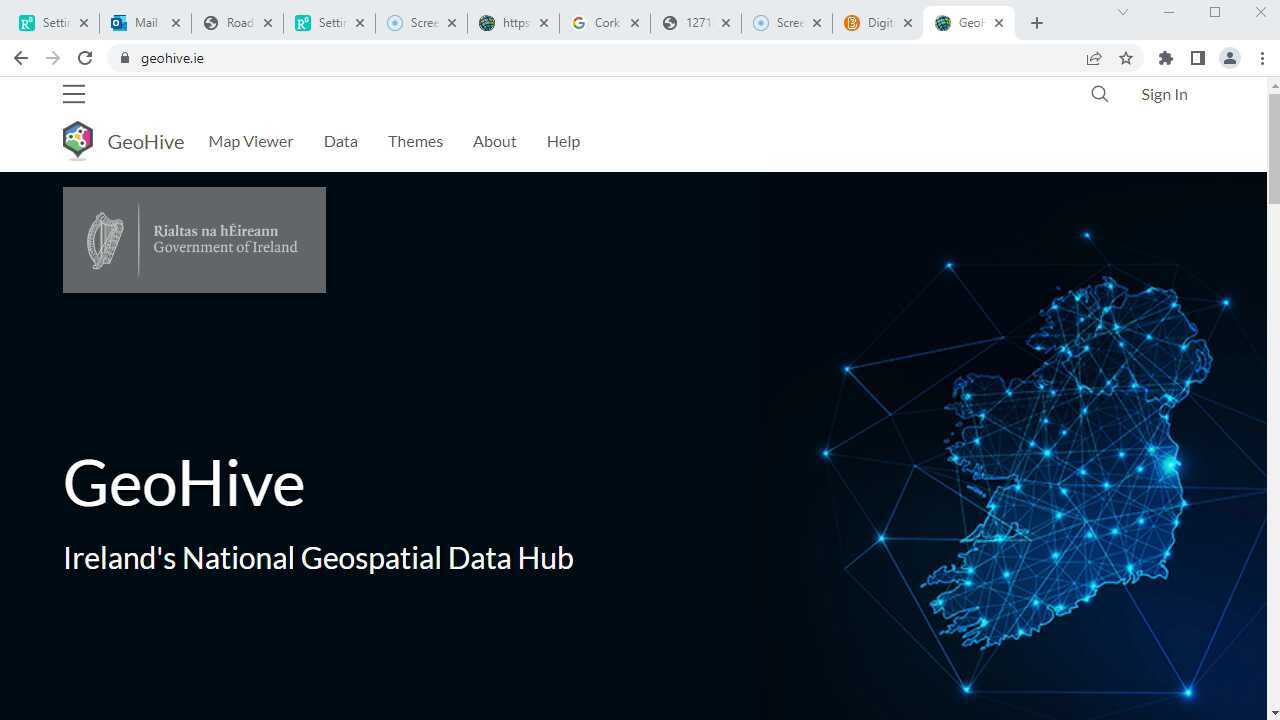This screenshot has height=720, width=1280.
Task: Open the browser profile avatar icon
Action: (1229, 58)
